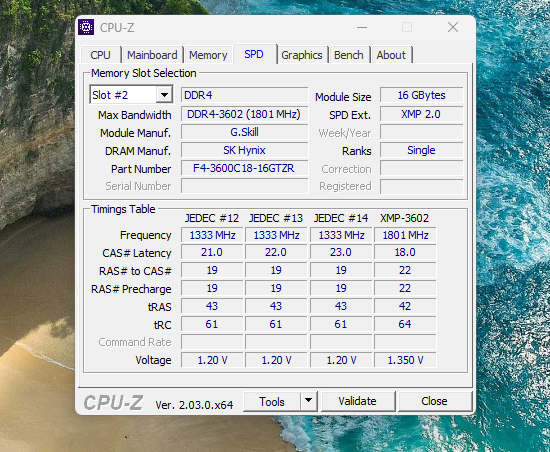
Task: Expand the Slot #2 dropdown arrow
Action: click(164, 95)
